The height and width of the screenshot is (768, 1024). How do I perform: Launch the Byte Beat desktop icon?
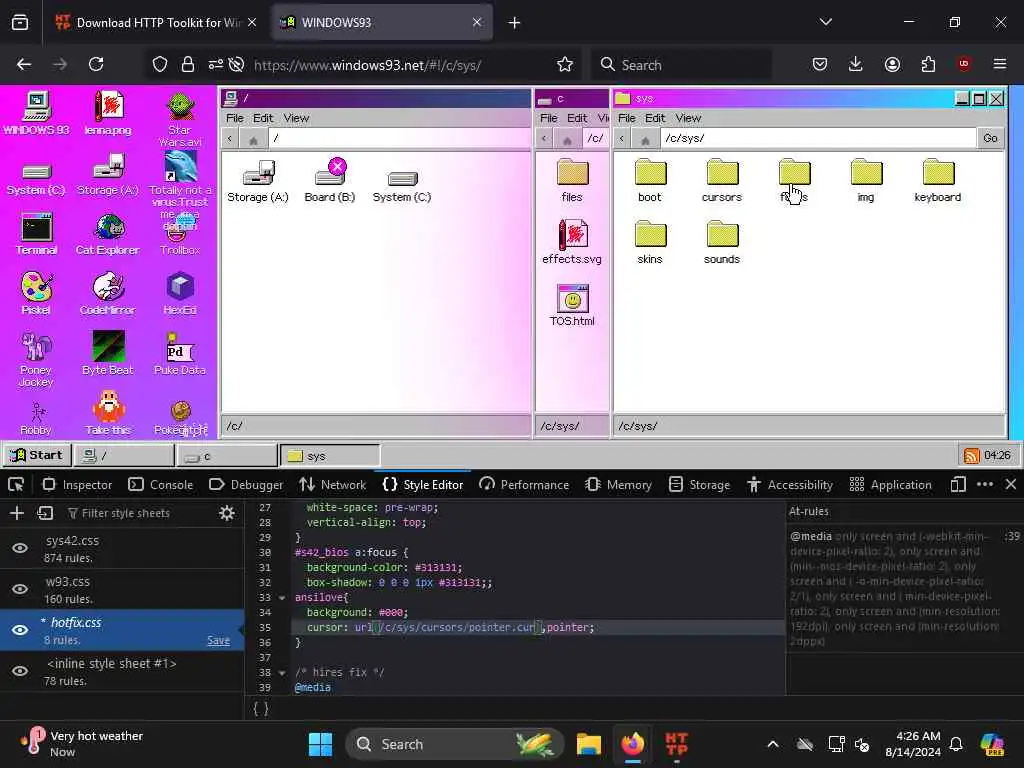click(x=108, y=353)
